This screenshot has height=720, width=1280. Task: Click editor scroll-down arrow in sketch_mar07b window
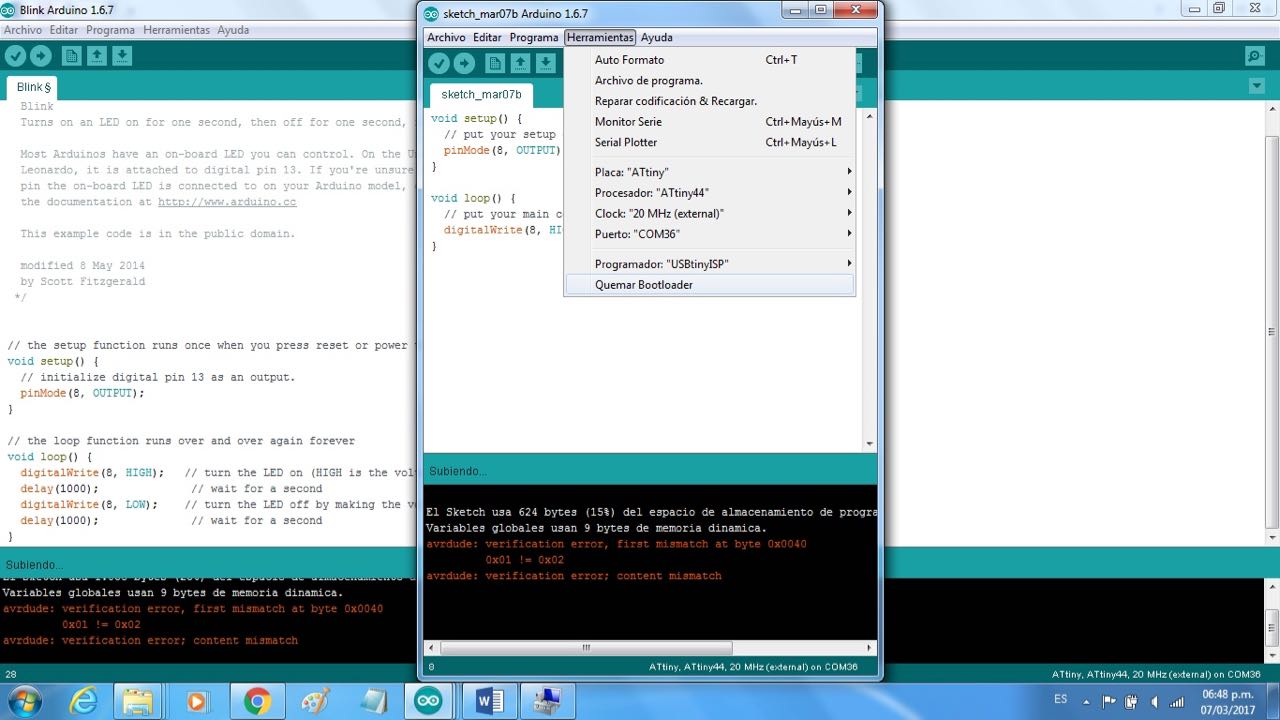click(x=869, y=443)
